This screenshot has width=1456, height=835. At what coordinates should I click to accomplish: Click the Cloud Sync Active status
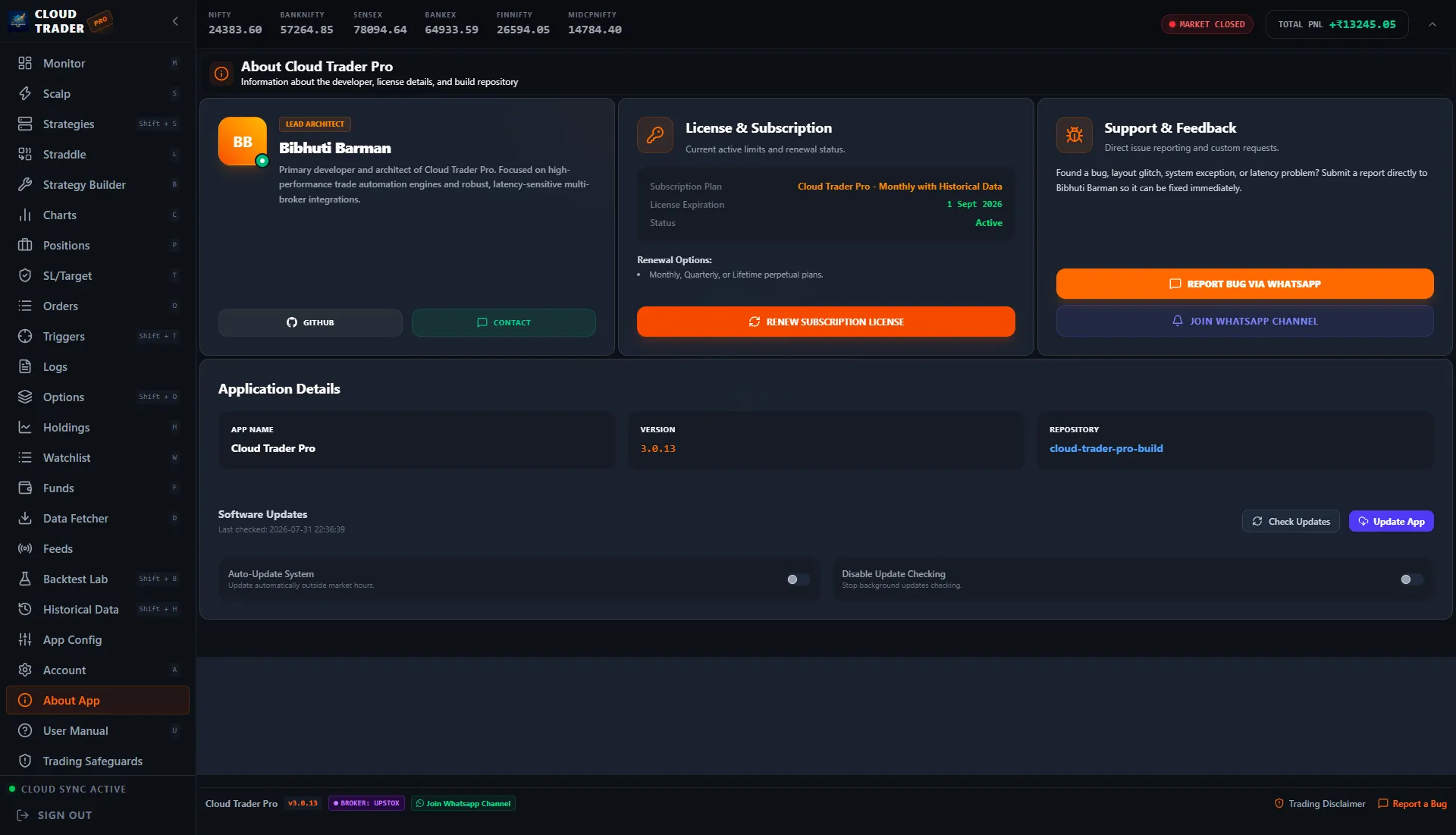pos(67,789)
